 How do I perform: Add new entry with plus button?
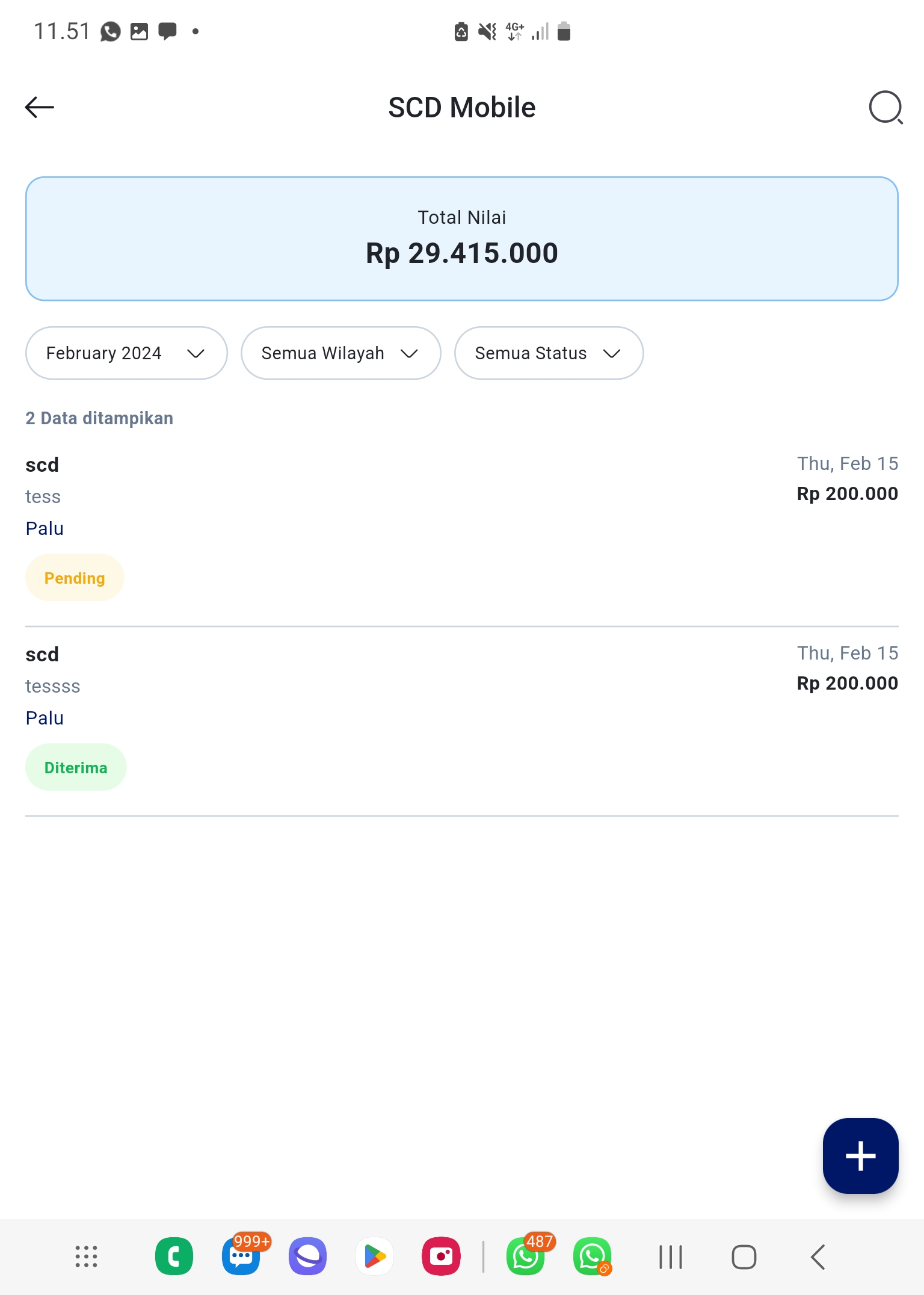point(860,1155)
